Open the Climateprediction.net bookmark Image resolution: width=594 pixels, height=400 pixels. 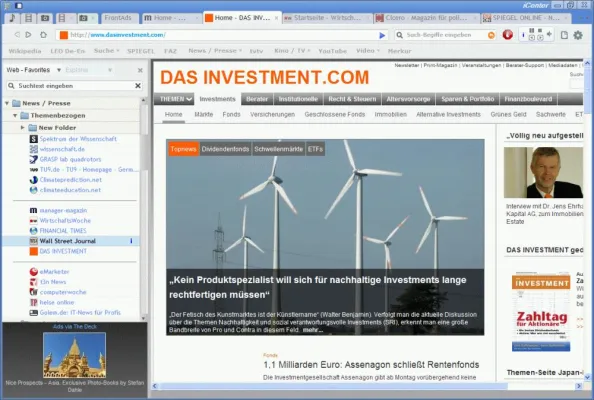tap(70, 180)
